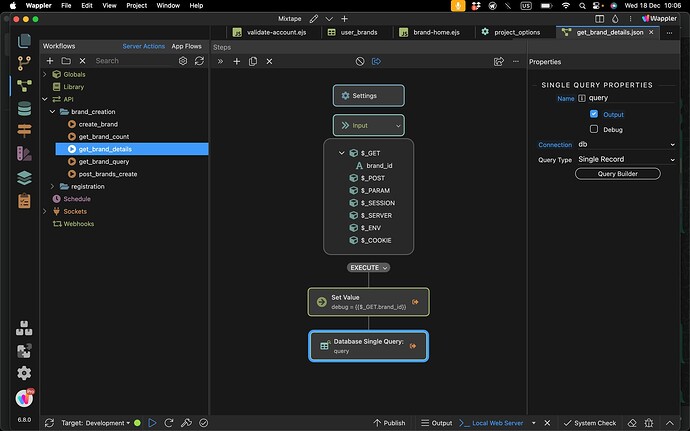Click the Query Builder button

pyautogui.click(x=617, y=173)
